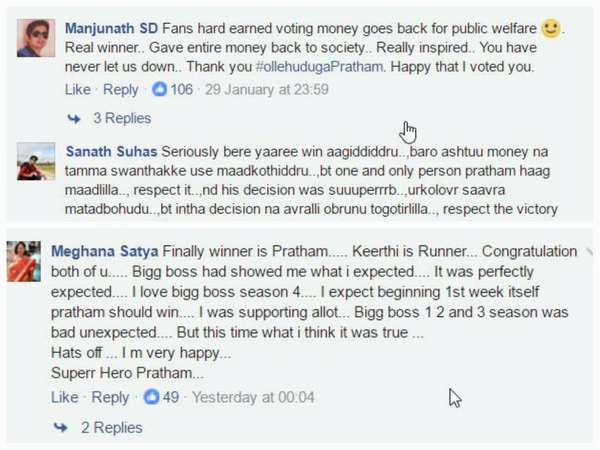Expand the 2 Replies thread
Screen dimensions: 600x450
point(111,427)
